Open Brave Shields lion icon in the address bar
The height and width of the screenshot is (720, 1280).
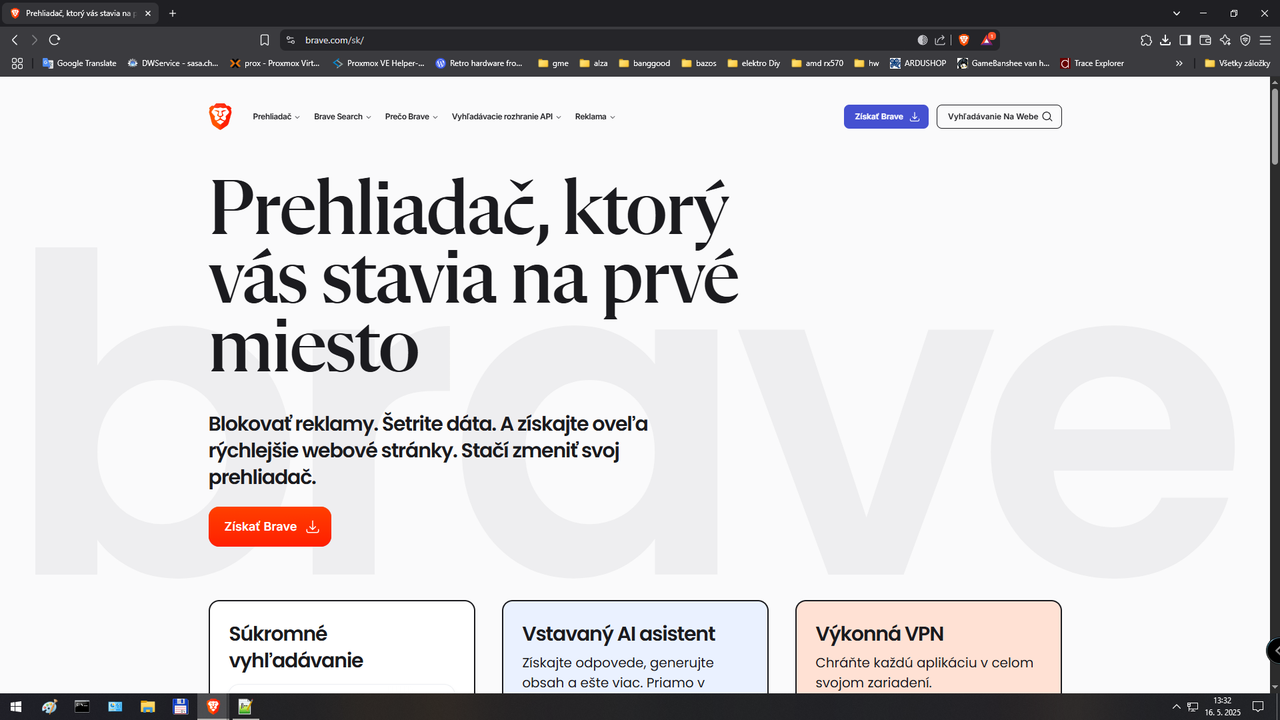tap(964, 40)
